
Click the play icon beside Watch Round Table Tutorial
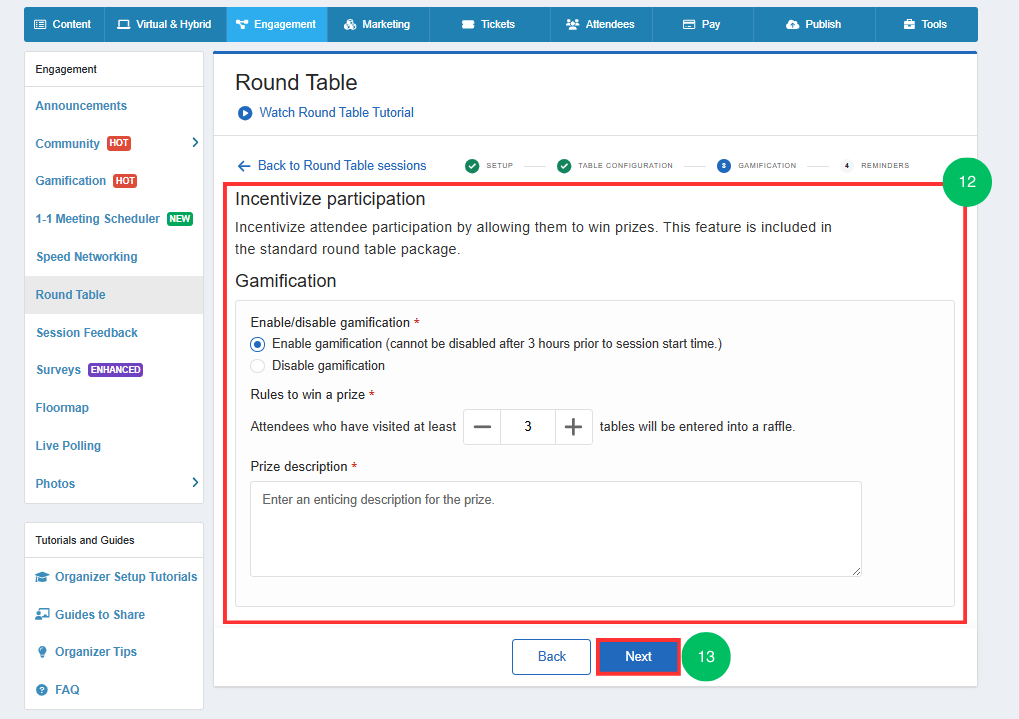click(245, 113)
